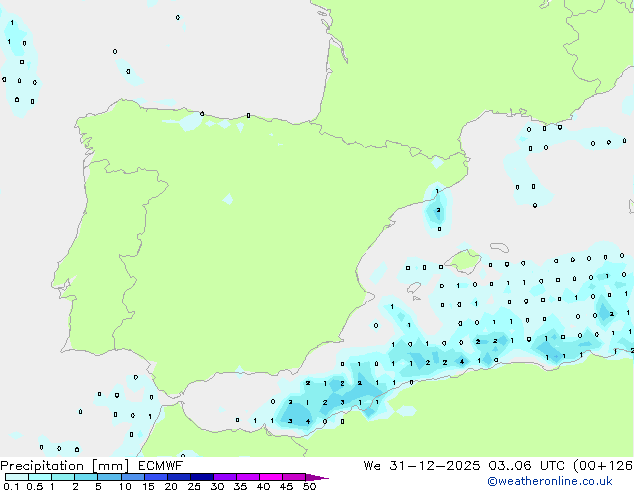Click the 'Precipitation [mm]' title text
Viewport: 634px width, 490px height.
click(x=65, y=466)
